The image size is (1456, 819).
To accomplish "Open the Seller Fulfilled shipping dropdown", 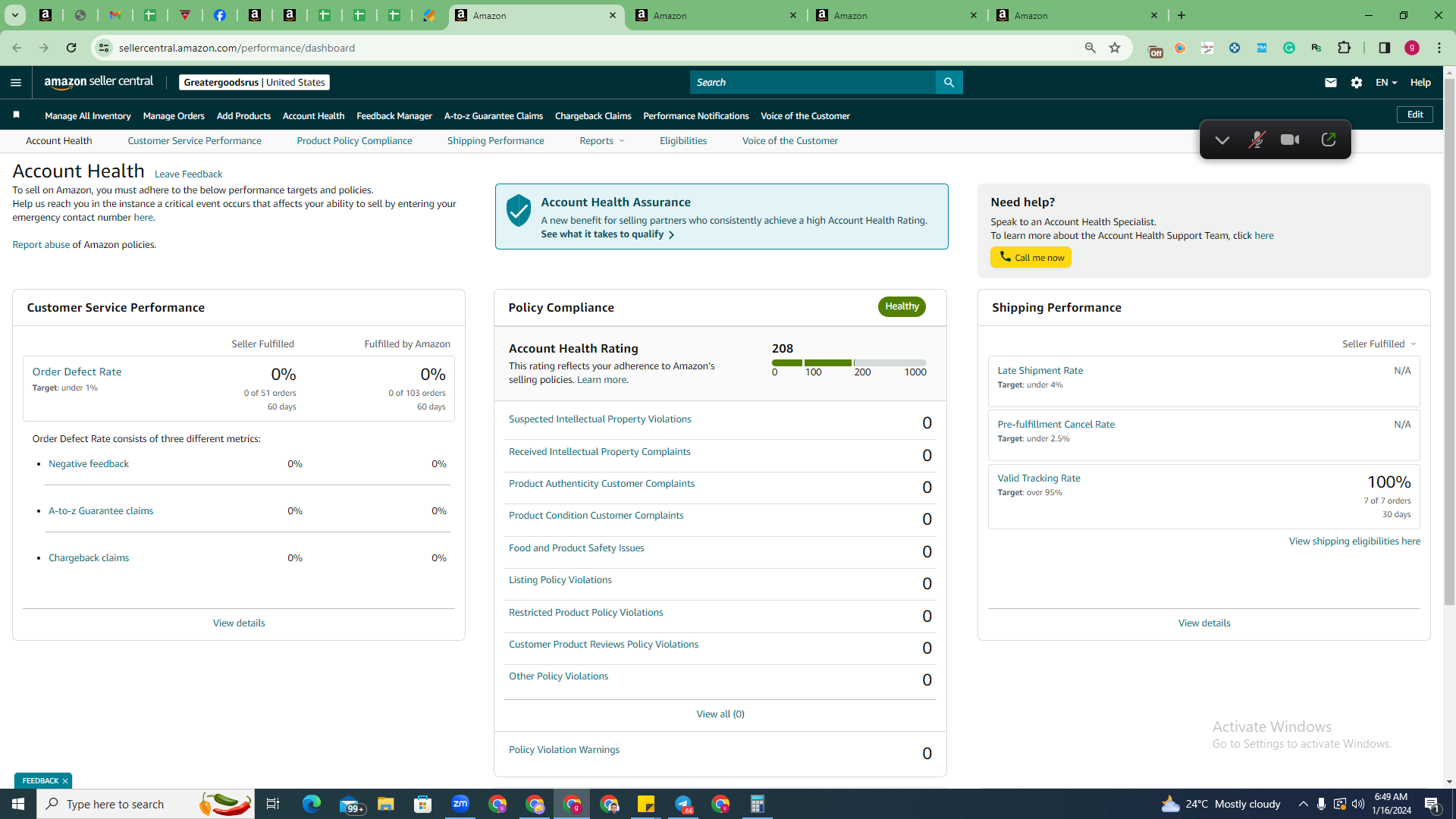I will (1379, 344).
